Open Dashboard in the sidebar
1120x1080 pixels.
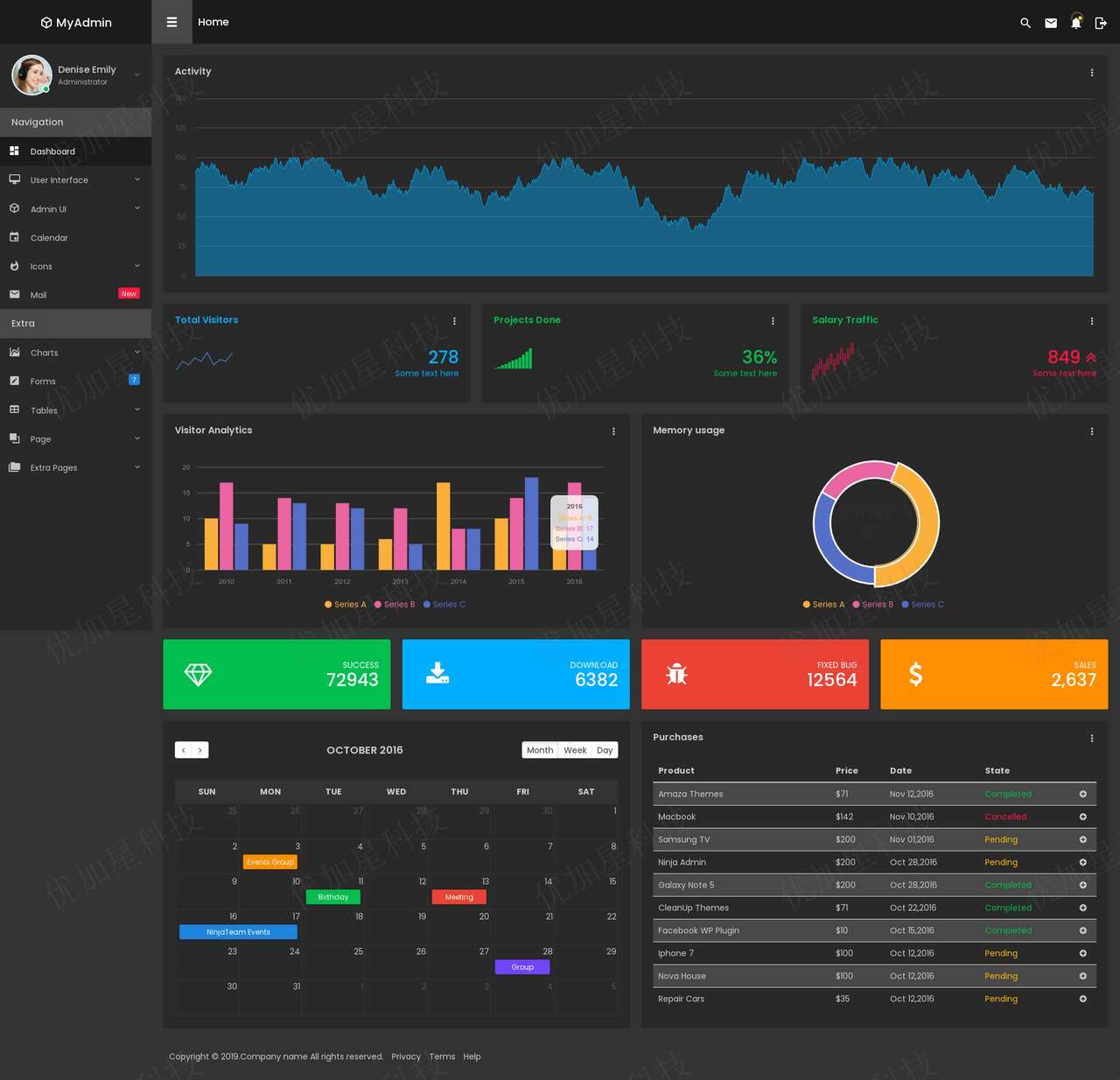click(75, 151)
